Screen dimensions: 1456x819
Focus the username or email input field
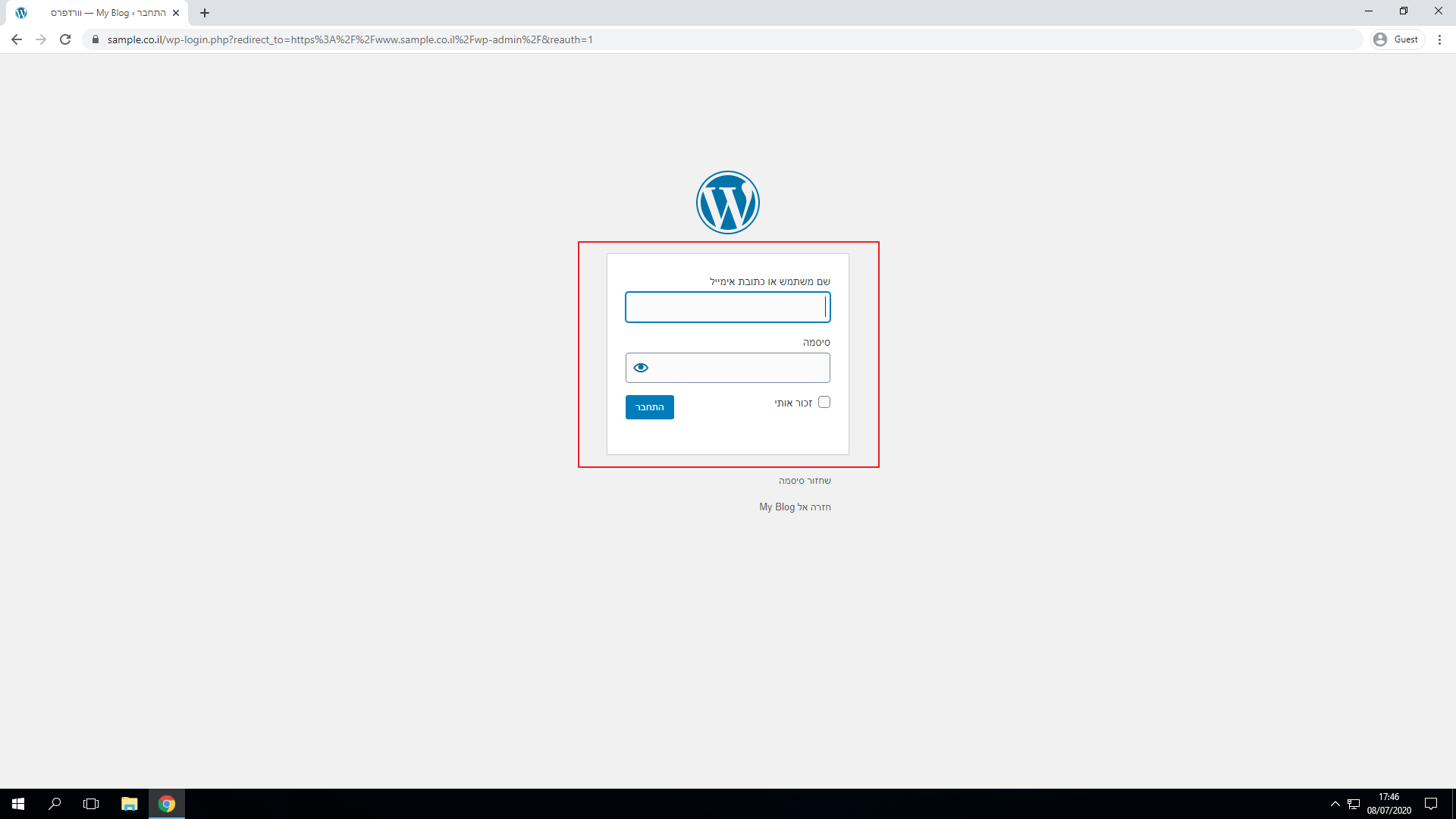pos(728,307)
